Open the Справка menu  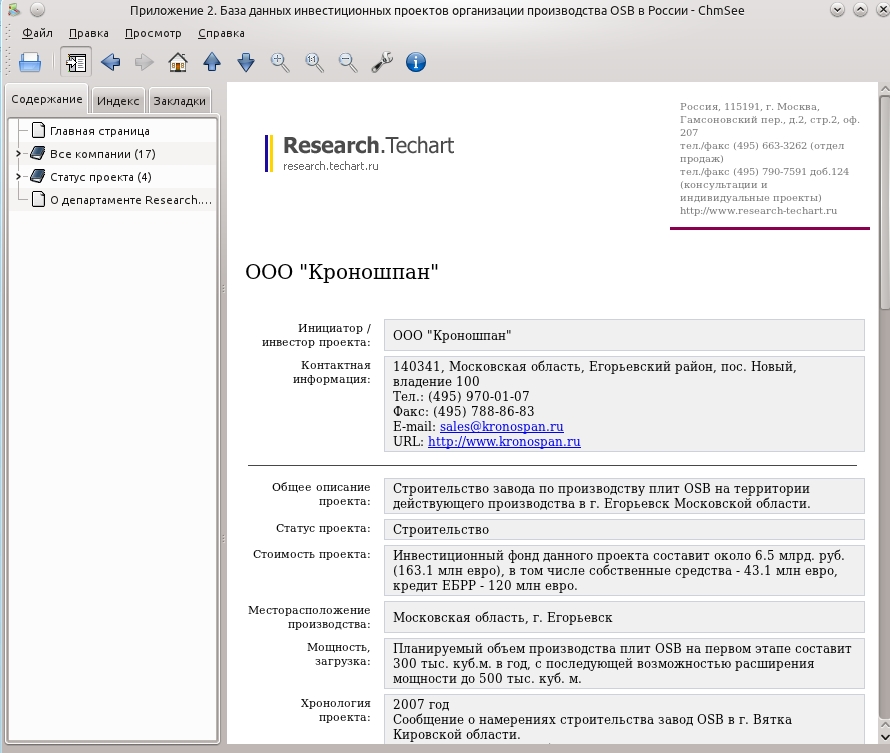pos(221,33)
